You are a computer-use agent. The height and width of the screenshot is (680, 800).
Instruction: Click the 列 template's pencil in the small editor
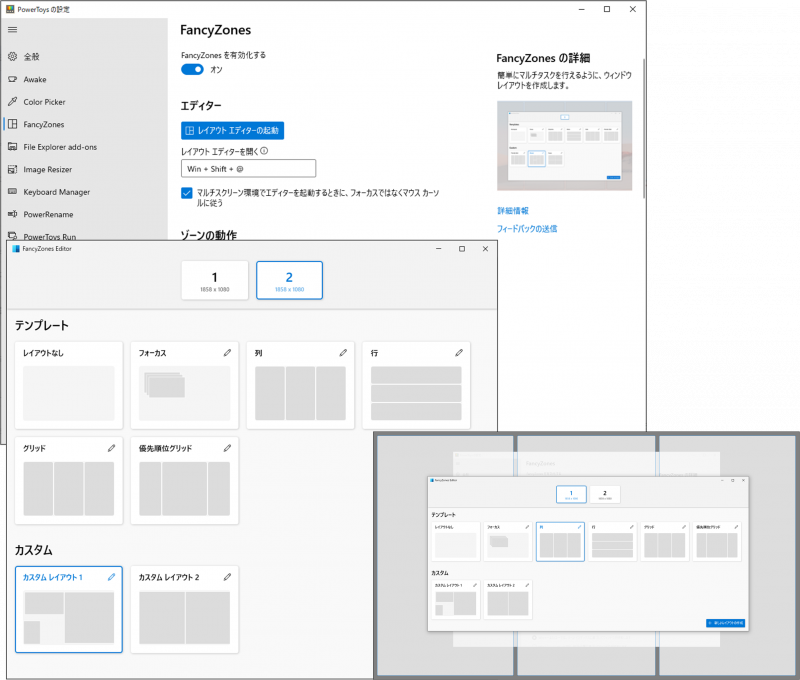[579, 527]
